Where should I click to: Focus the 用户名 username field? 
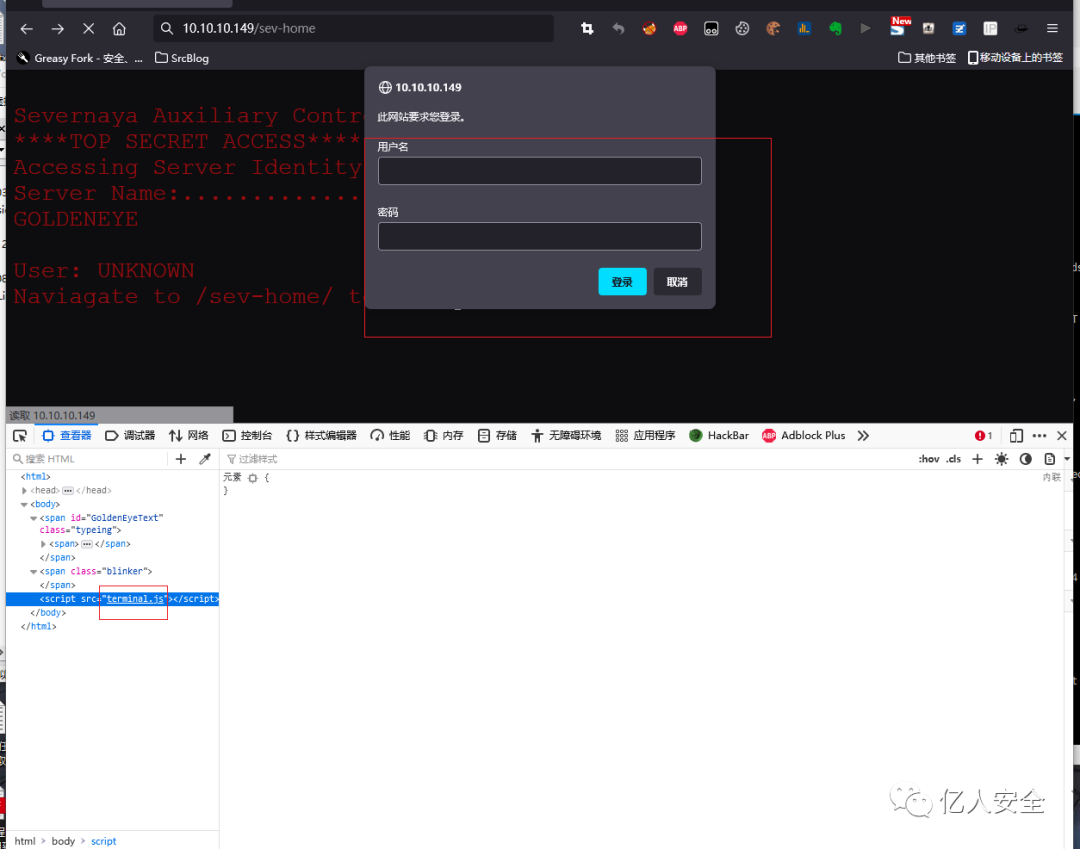539,171
